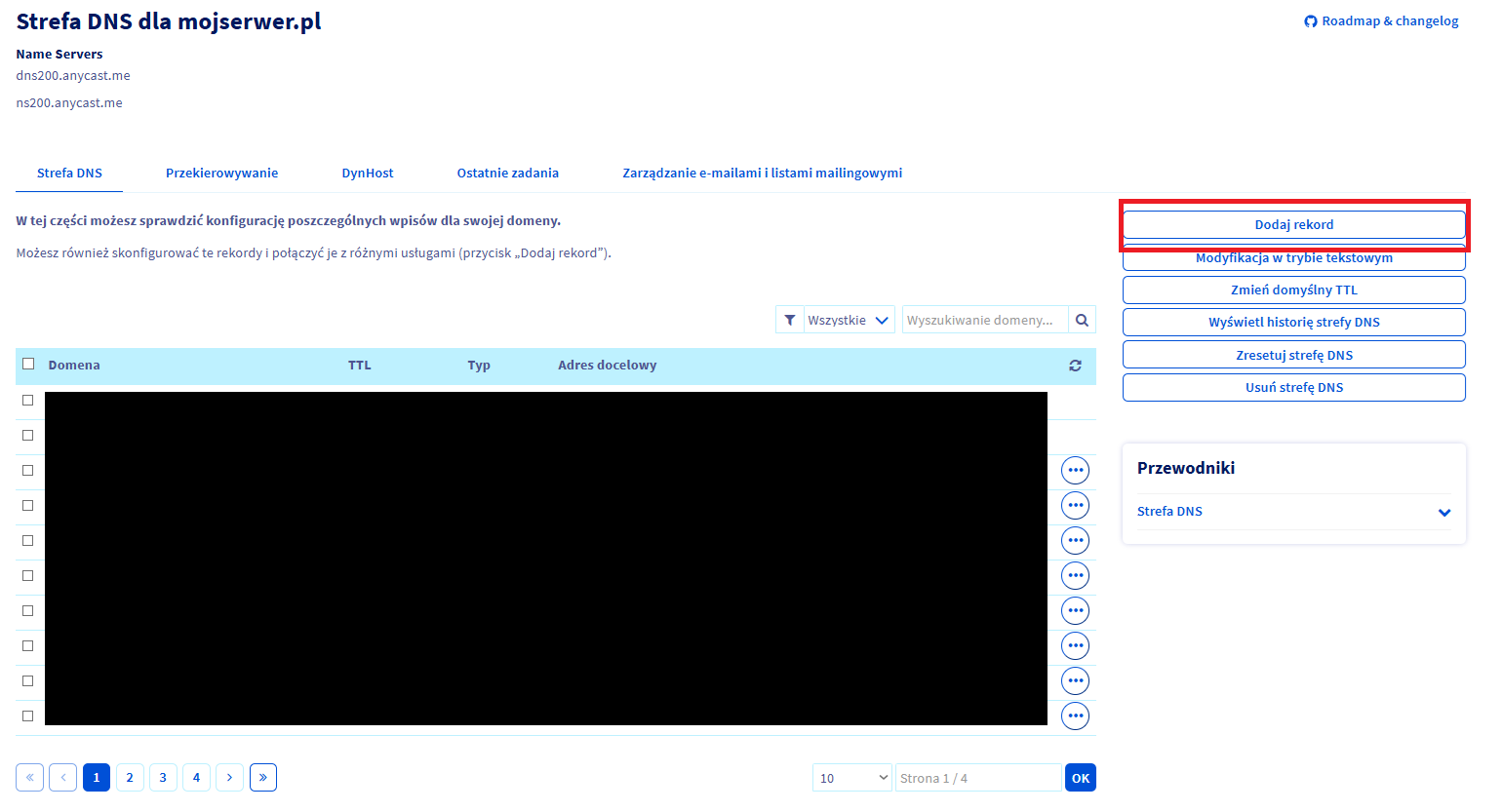Click the domain search input field
This screenshot has width=1502, height=812.
(x=983, y=320)
